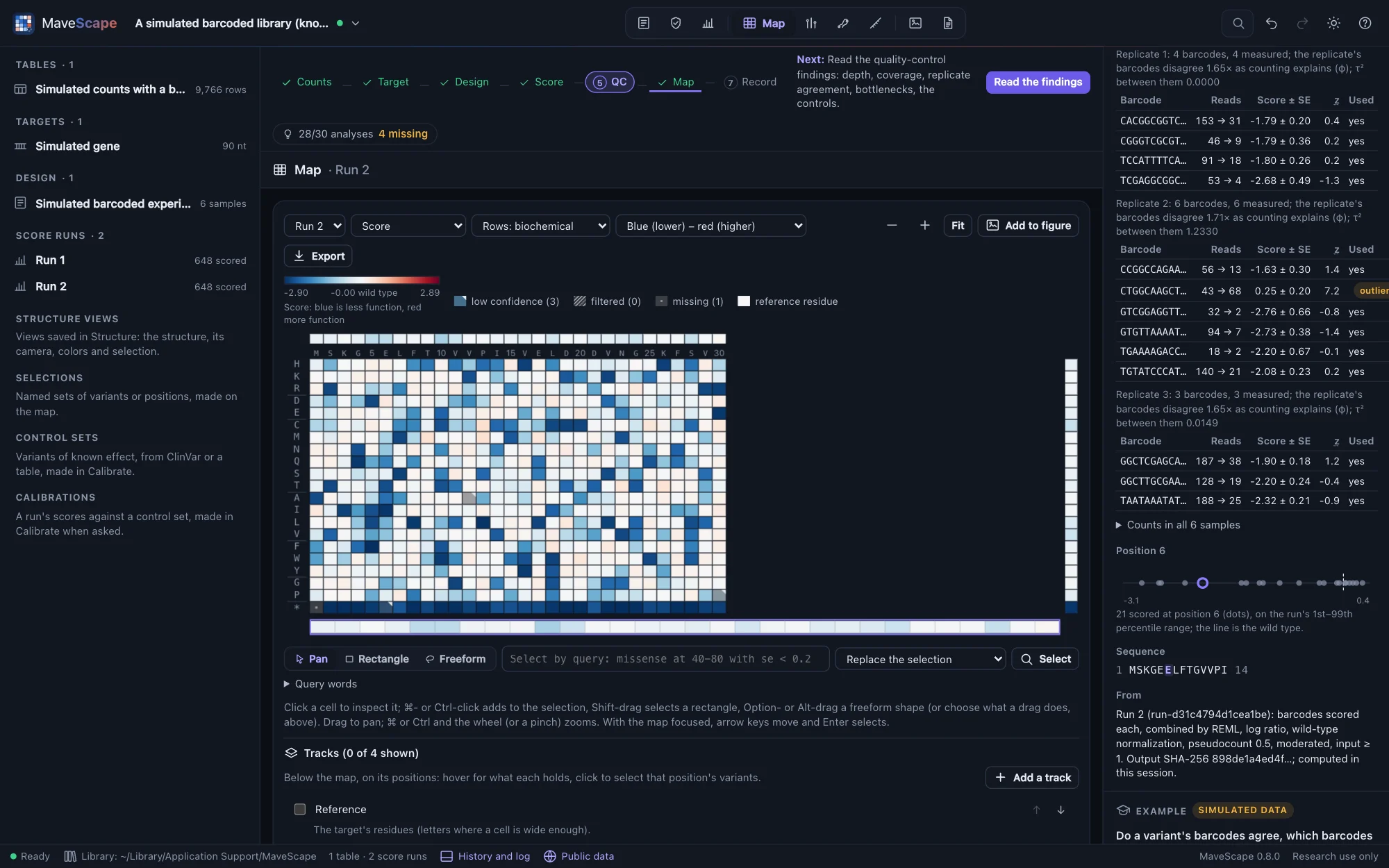Image resolution: width=1389 pixels, height=868 pixels.
Task: Go to the Counts step
Action: point(306,82)
